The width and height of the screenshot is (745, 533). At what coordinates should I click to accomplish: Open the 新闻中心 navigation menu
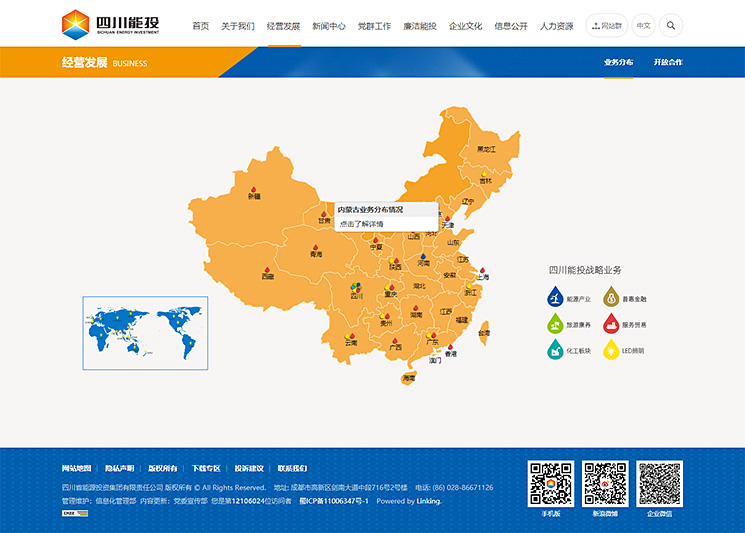(329, 26)
